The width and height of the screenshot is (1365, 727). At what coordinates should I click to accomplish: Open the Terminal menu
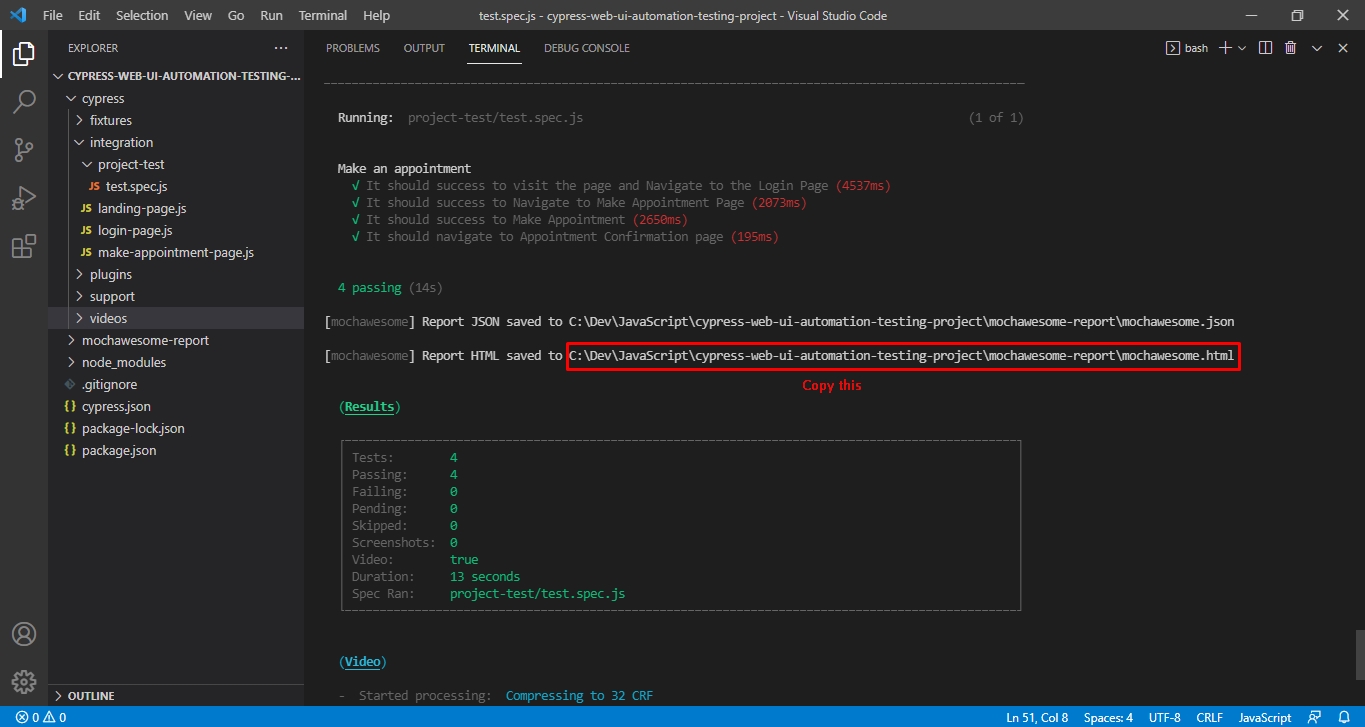pyautogui.click(x=322, y=15)
